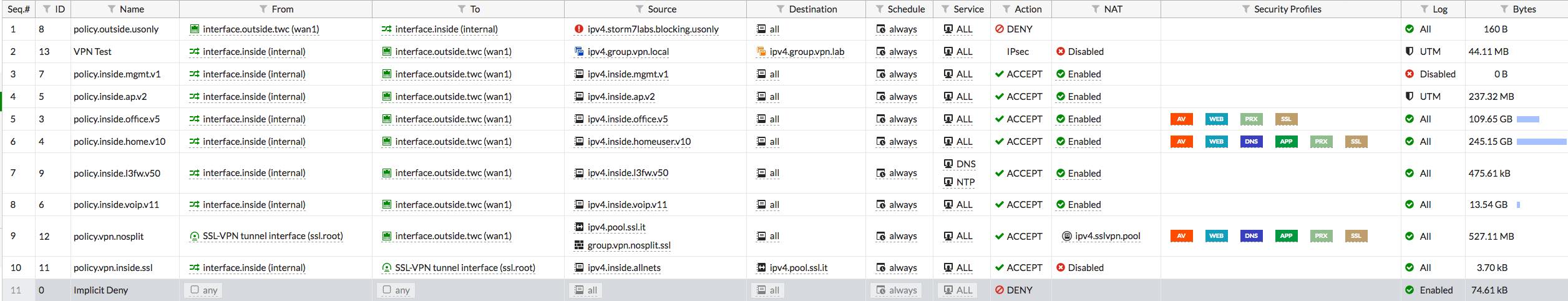Toggle NAT Enabled status for policy.inside.mgmt.v1
The width and height of the screenshot is (1568, 301).
pos(1078,74)
